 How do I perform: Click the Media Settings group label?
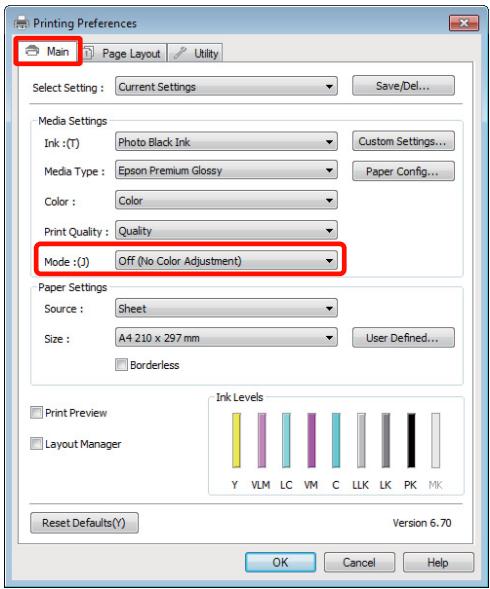73,121
